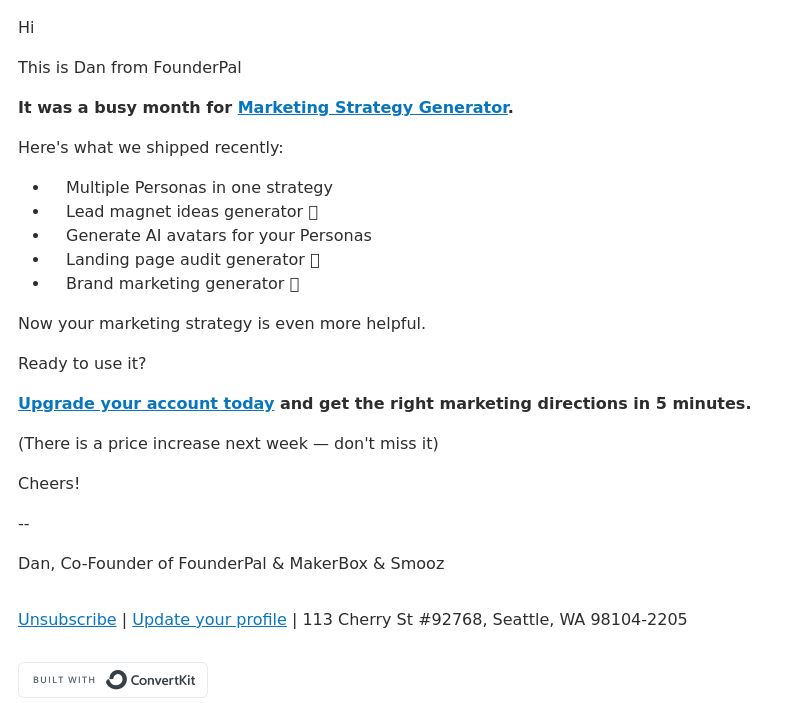Click the emoji box after Brand marketing generator

(x=294, y=284)
